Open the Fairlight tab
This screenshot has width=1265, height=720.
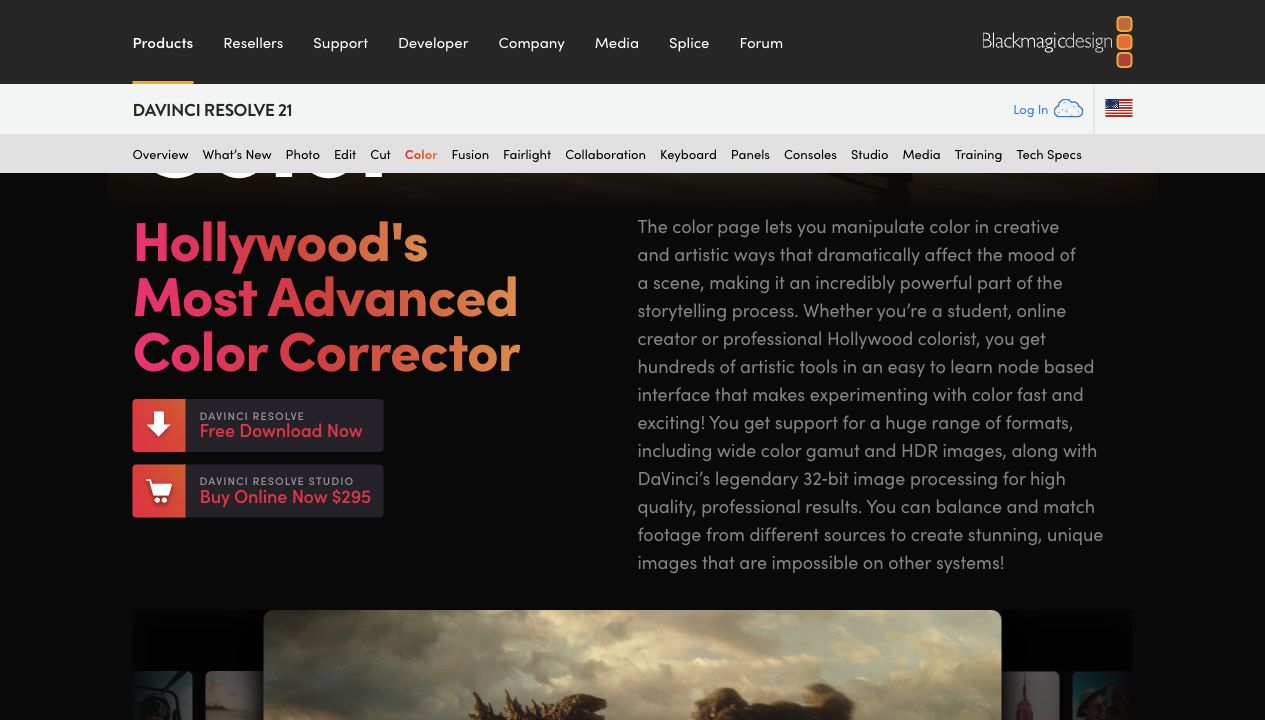pyautogui.click(x=527, y=154)
